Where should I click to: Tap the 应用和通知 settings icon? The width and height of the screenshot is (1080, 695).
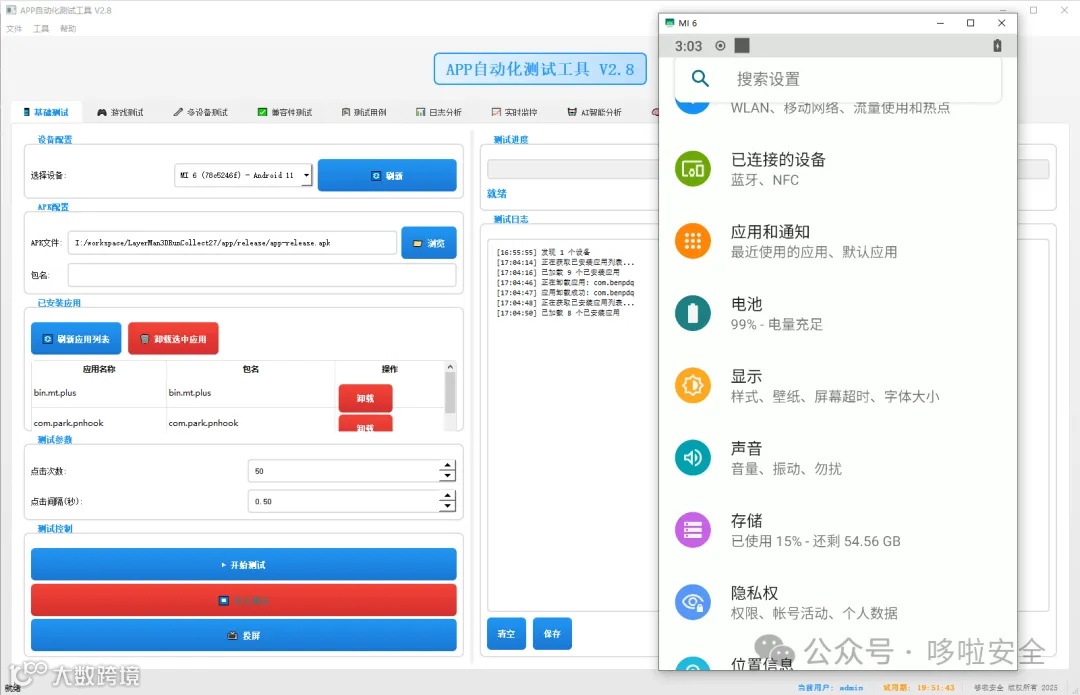[693, 242]
